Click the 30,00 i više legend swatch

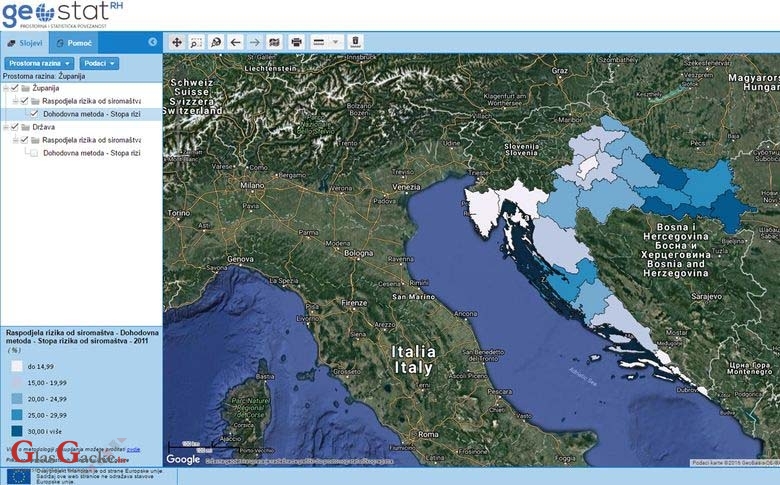(18, 430)
